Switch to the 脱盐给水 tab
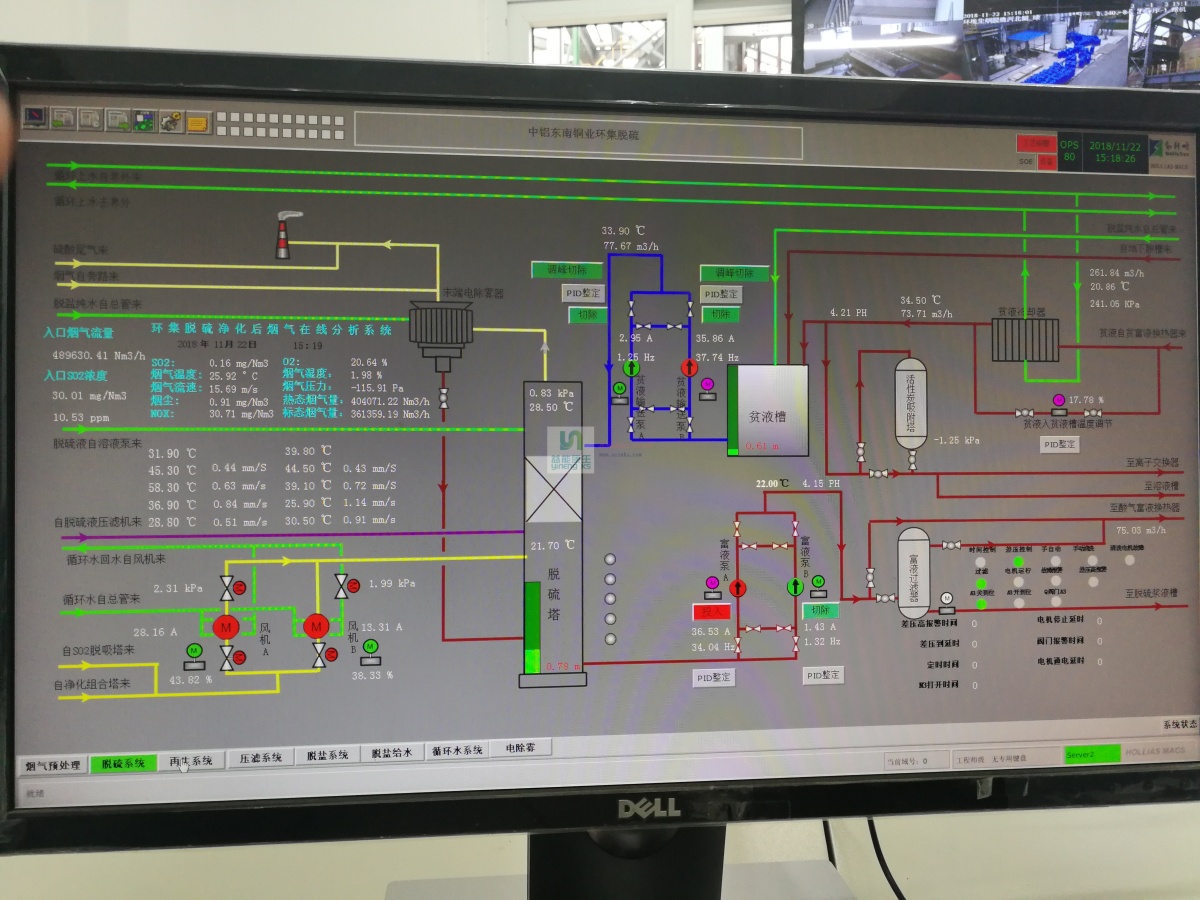 tap(392, 752)
